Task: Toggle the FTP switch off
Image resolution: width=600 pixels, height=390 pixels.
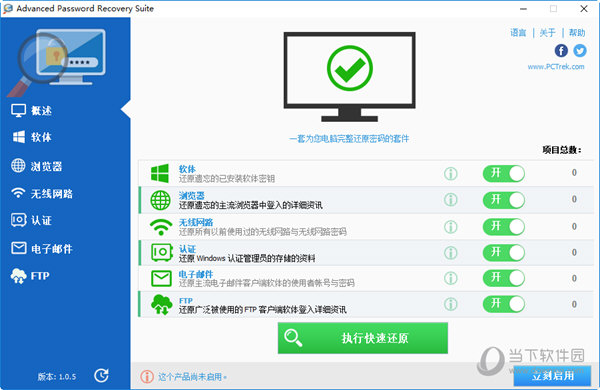Action: 504,304
